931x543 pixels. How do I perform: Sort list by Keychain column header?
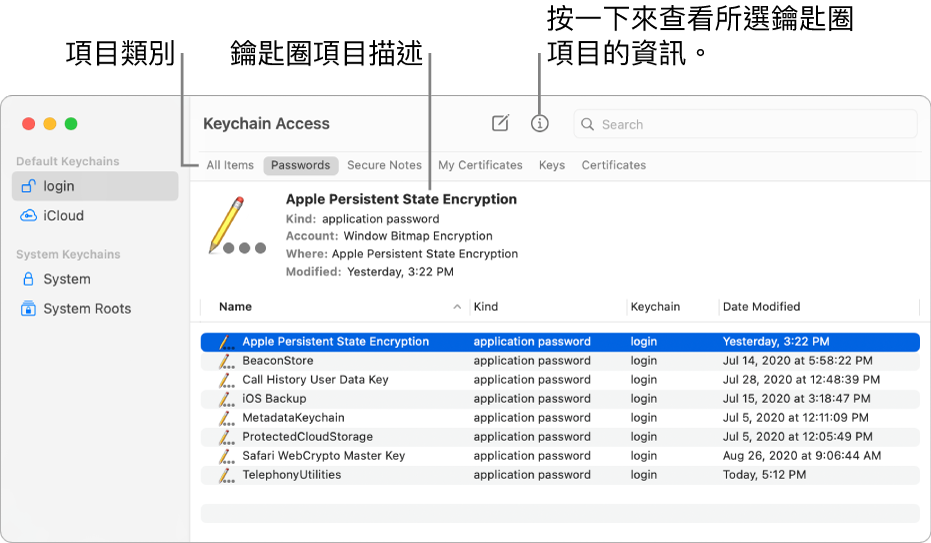point(655,307)
